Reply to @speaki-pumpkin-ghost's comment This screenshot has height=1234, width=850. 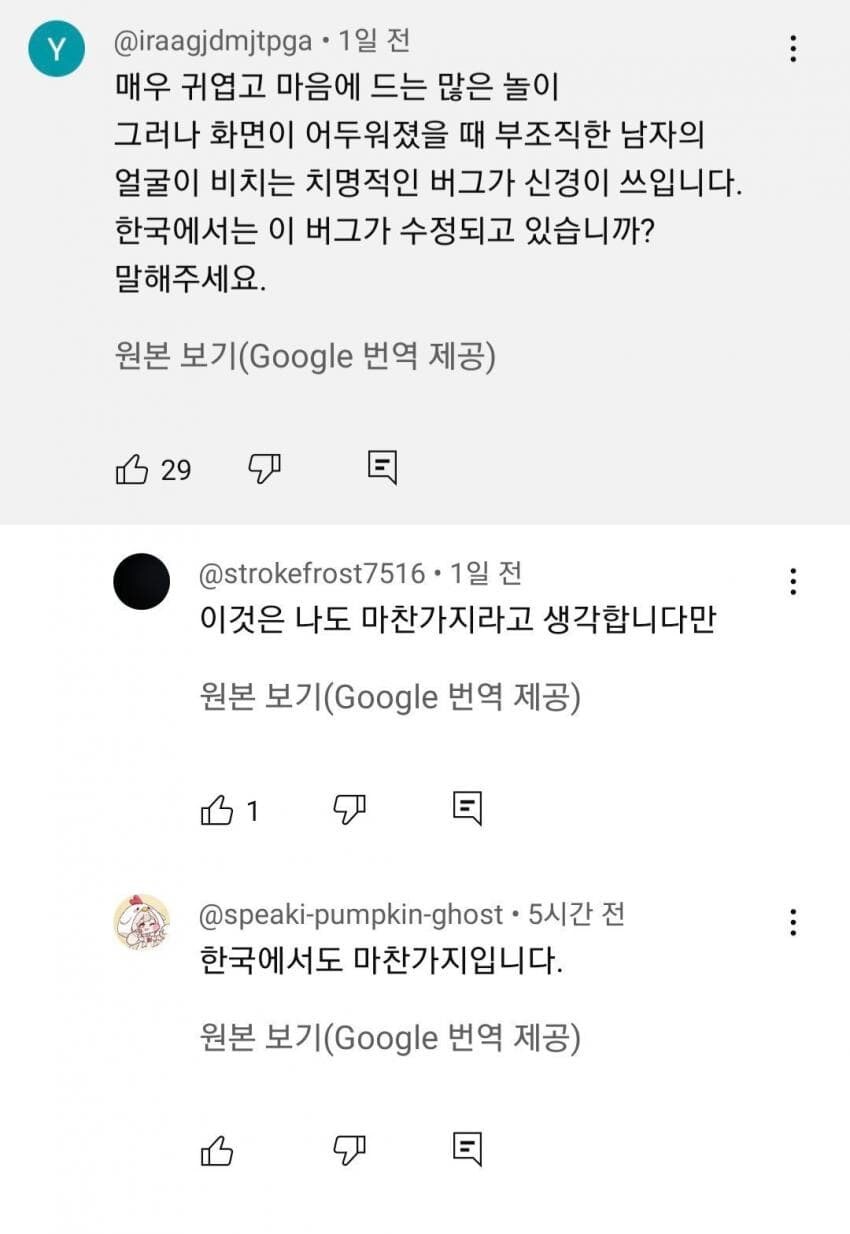467,1150
